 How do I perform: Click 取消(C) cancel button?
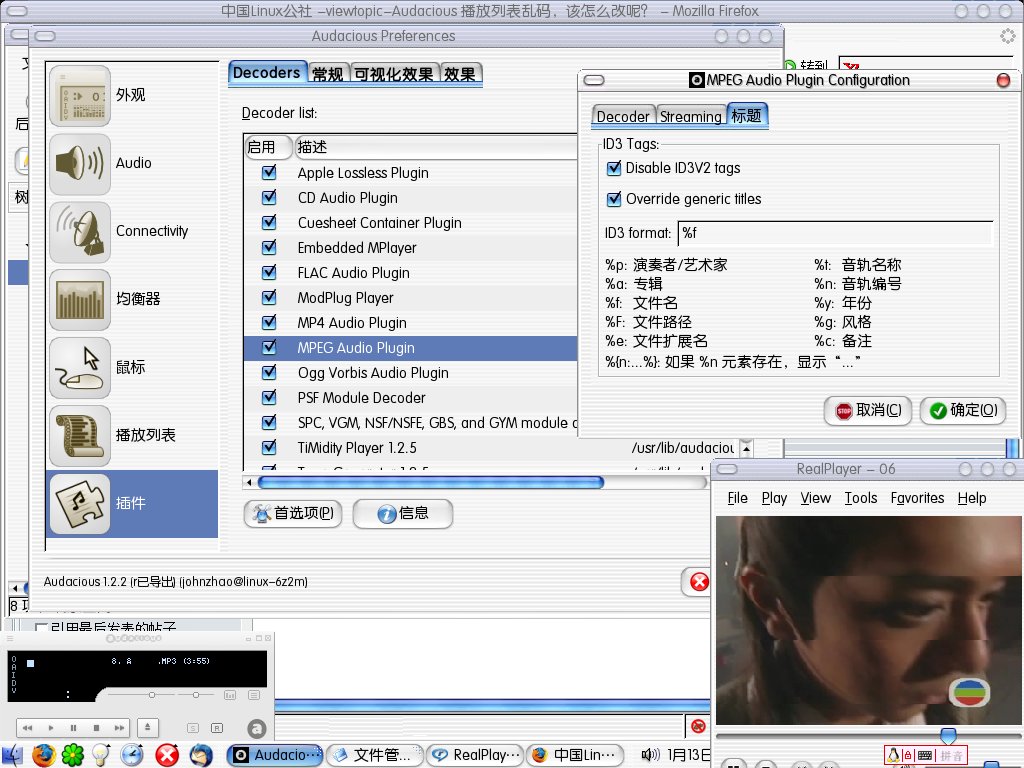coord(868,411)
